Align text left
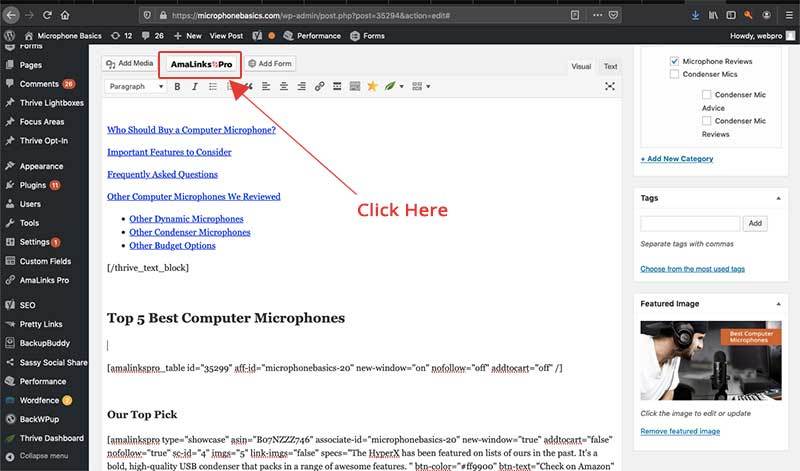 [x=266, y=86]
